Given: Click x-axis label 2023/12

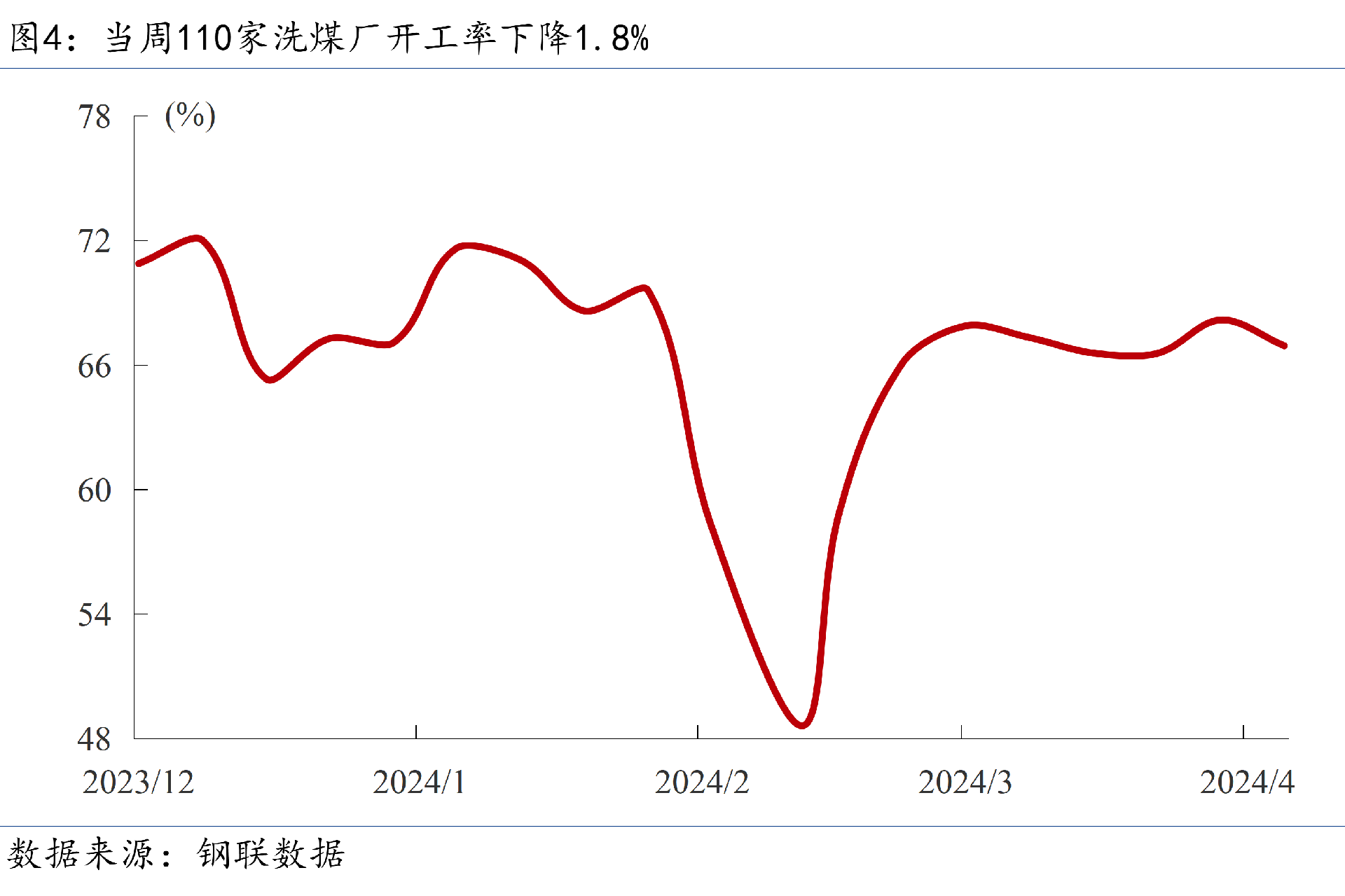Looking at the screenshot, I should pyautogui.click(x=139, y=783).
